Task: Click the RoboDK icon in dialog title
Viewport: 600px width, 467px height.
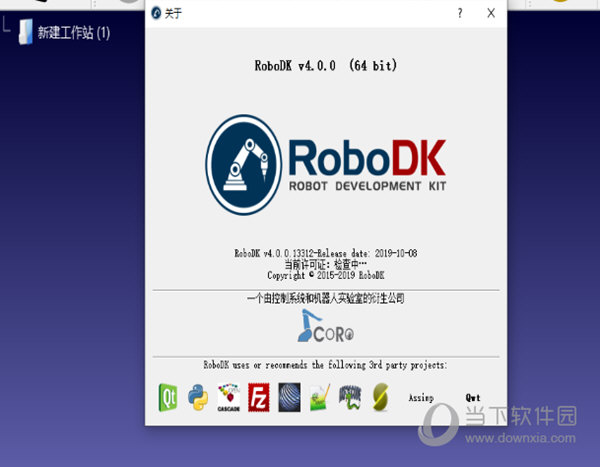Action: click(156, 13)
